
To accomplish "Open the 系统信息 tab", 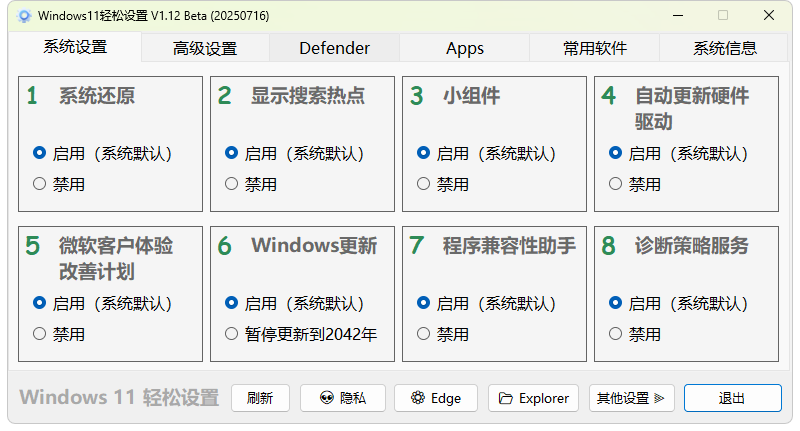I will pos(724,48).
